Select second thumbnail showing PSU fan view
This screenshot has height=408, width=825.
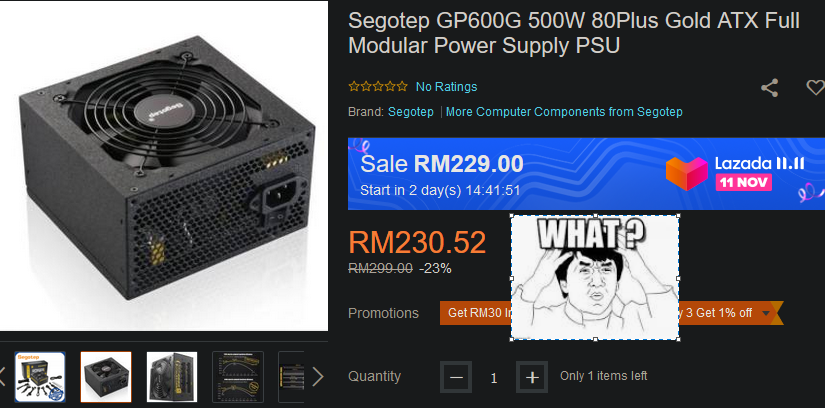[106, 377]
